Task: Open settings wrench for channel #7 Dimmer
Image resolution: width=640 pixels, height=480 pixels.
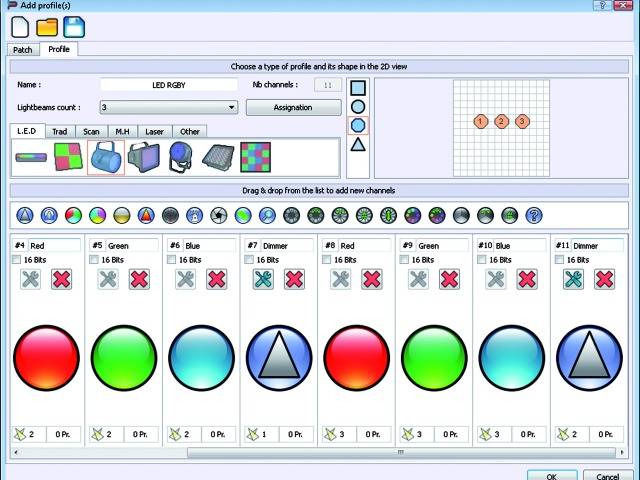Action: click(x=263, y=279)
